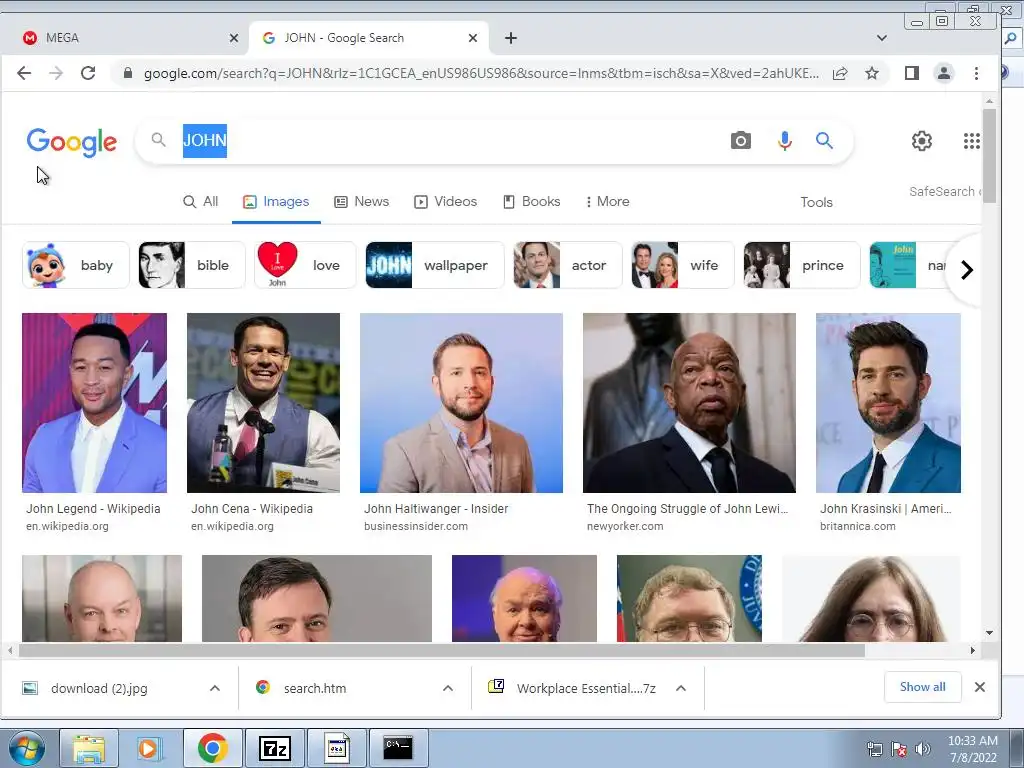This screenshot has width=1024, height=768.
Task: Open Windows Explorer from taskbar
Action: coord(89,748)
